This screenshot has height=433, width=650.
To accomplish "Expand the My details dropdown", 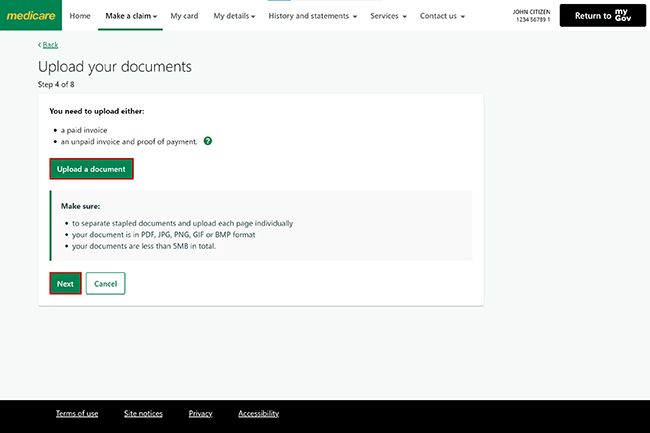I will pyautogui.click(x=234, y=16).
